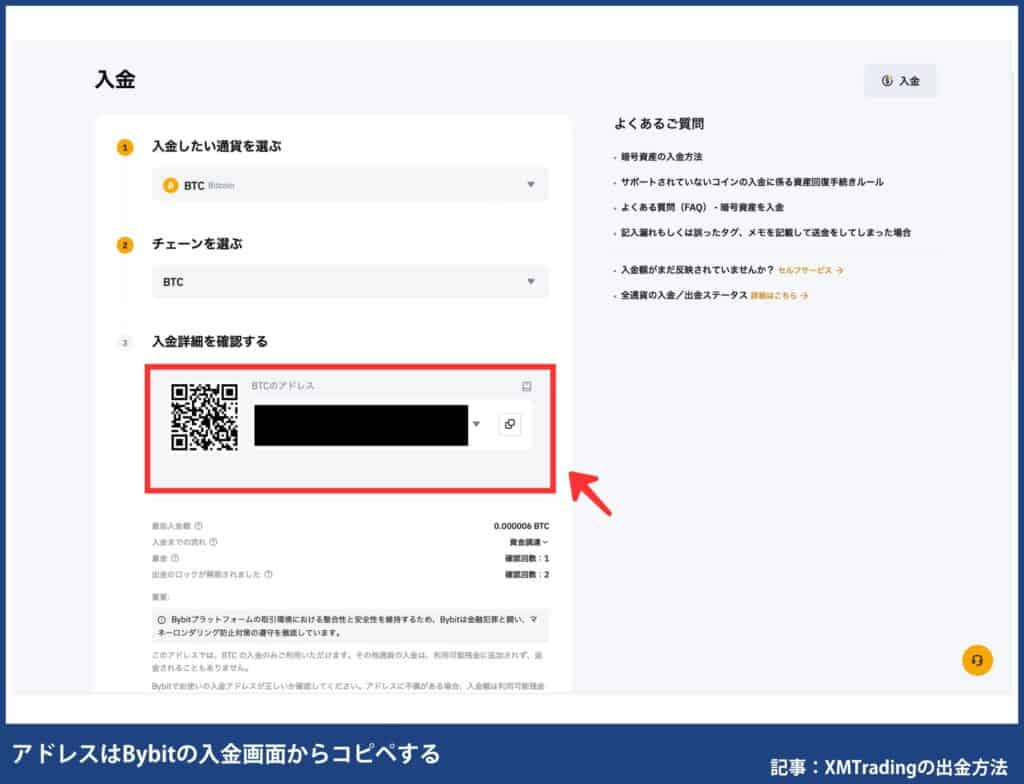Image resolution: width=1024 pixels, height=784 pixels.
Task: Click the 詳細はこちら link
Action: click(x=779, y=295)
